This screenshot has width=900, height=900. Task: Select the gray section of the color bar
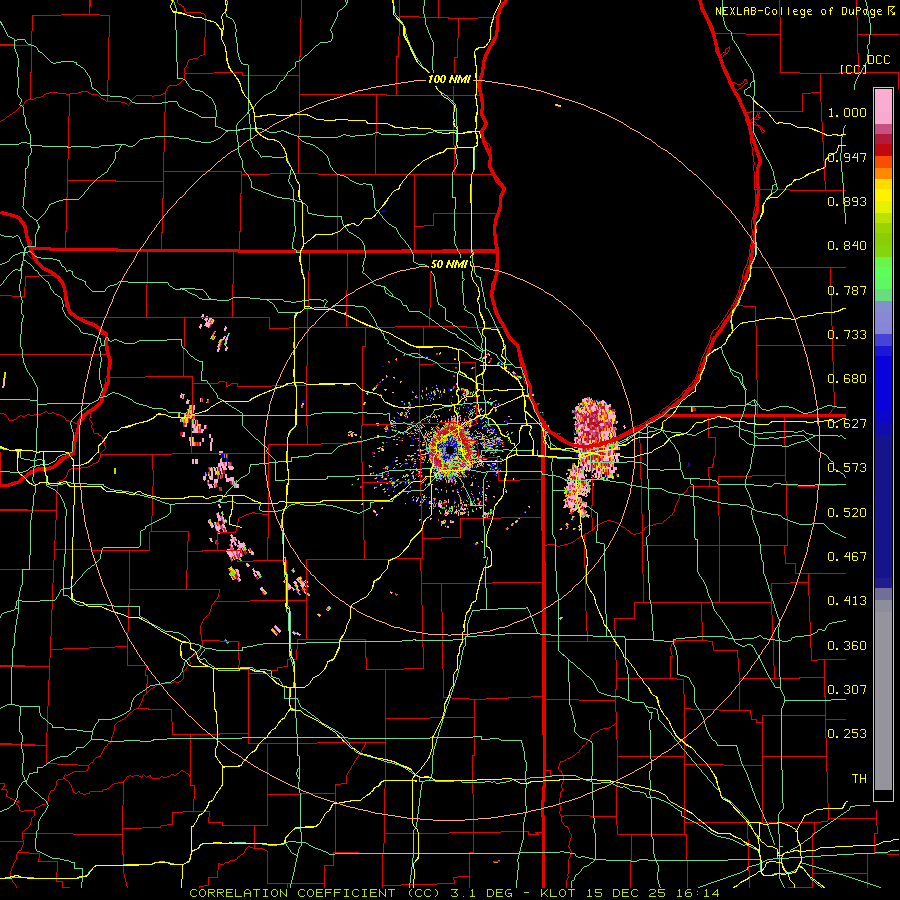[x=883, y=695]
